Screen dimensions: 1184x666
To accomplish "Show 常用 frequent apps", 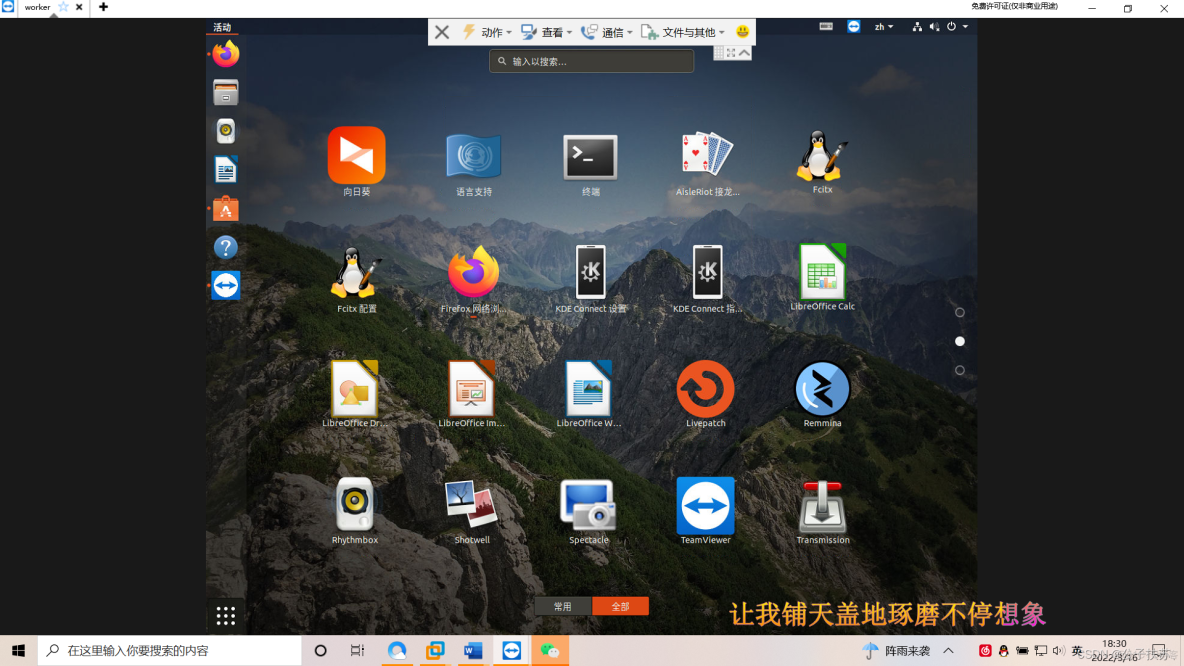I will pos(563,606).
